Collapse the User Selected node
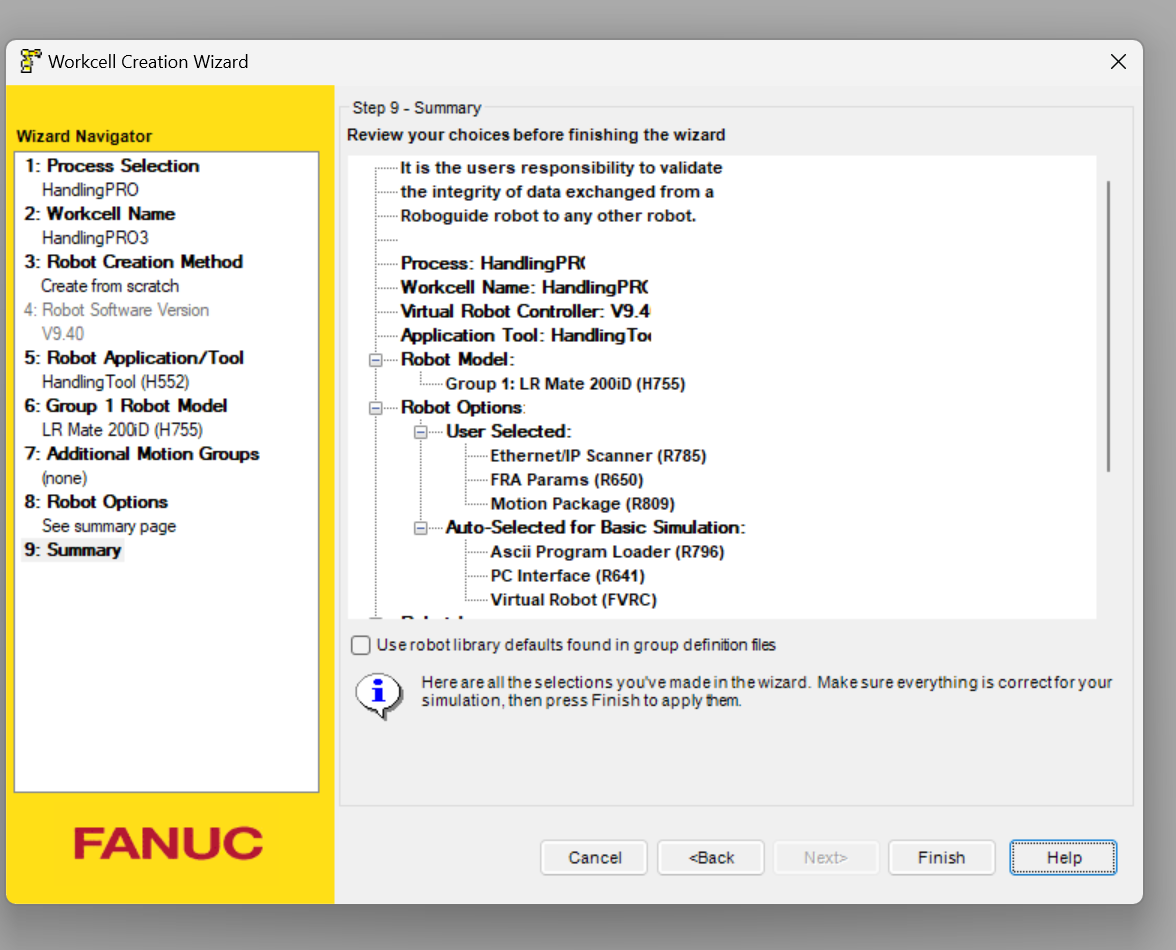This screenshot has width=1176, height=950. [x=421, y=432]
